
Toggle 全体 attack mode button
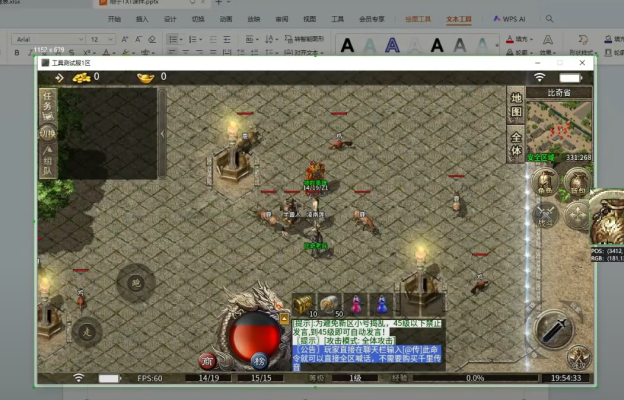tap(516, 143)
